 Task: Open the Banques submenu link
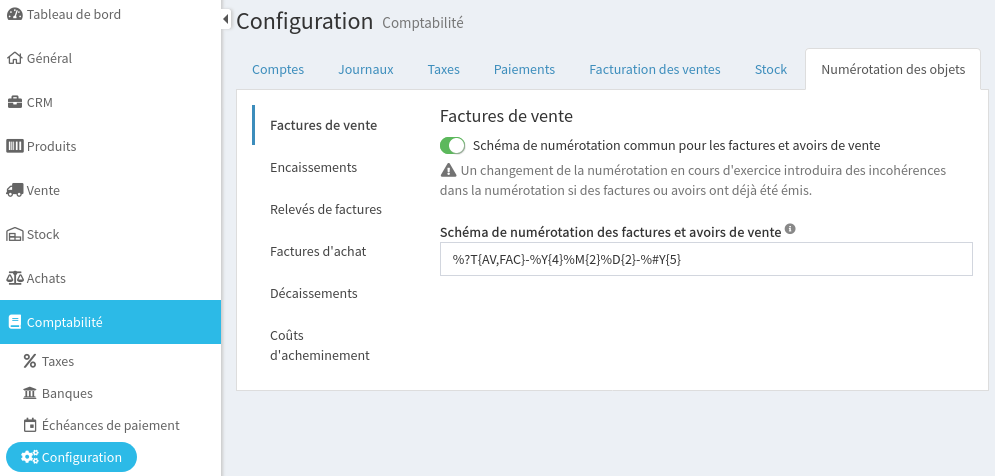67,393
